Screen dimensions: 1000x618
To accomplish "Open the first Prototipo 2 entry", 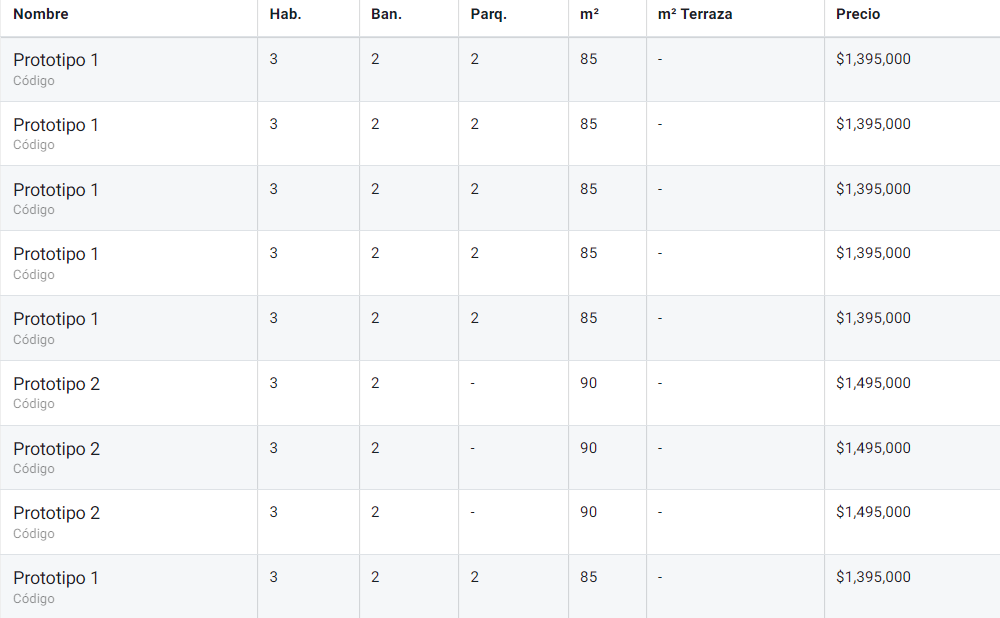I will (x=56, y=384).
